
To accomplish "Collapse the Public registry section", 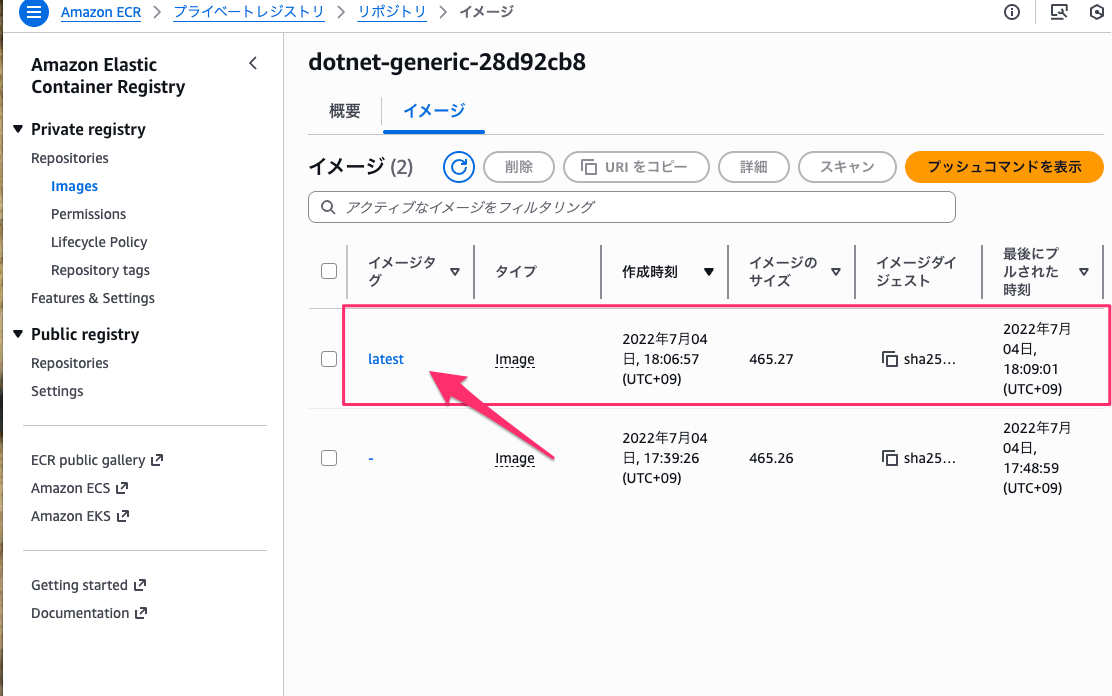I will [x=18, y=335].
